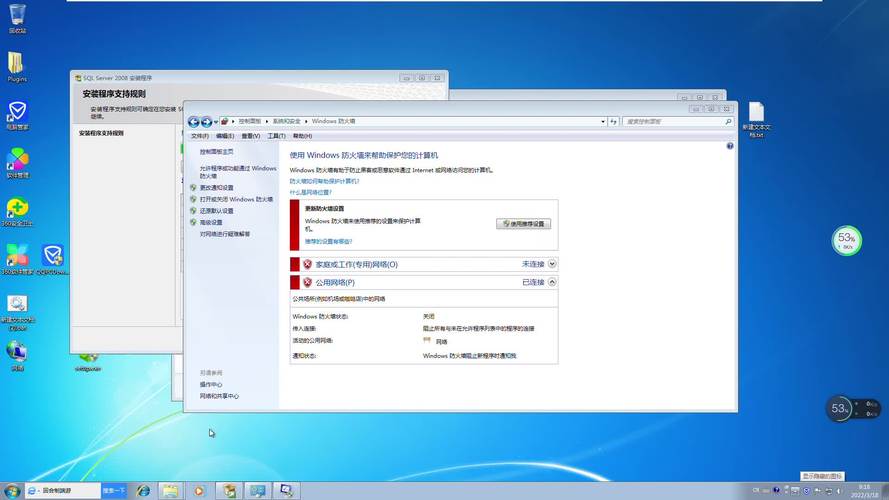Open '推荐的设置有哪些?' link
The image size is (889, 500).
click(328, 241)
